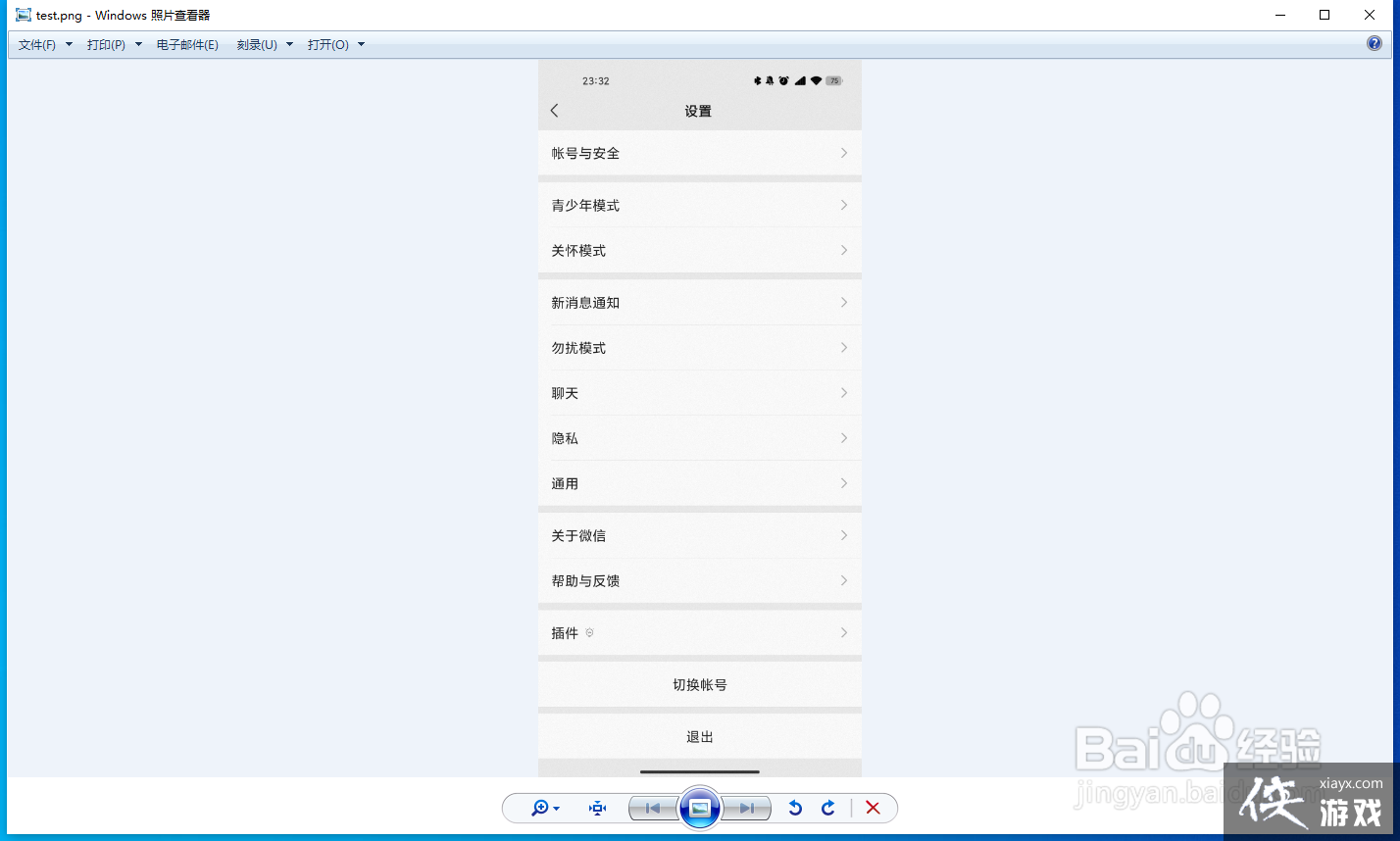Go to the next image
This screenshot has width=1400, height=841.
coord(747,809)
